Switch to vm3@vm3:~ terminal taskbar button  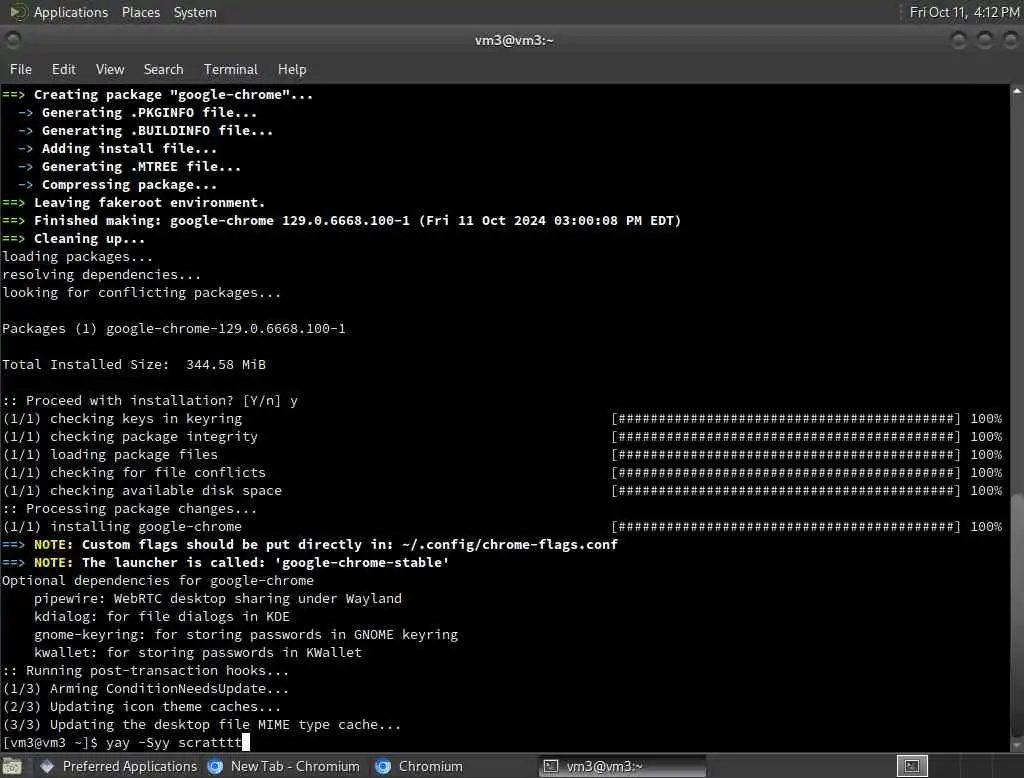coord(622,766)
